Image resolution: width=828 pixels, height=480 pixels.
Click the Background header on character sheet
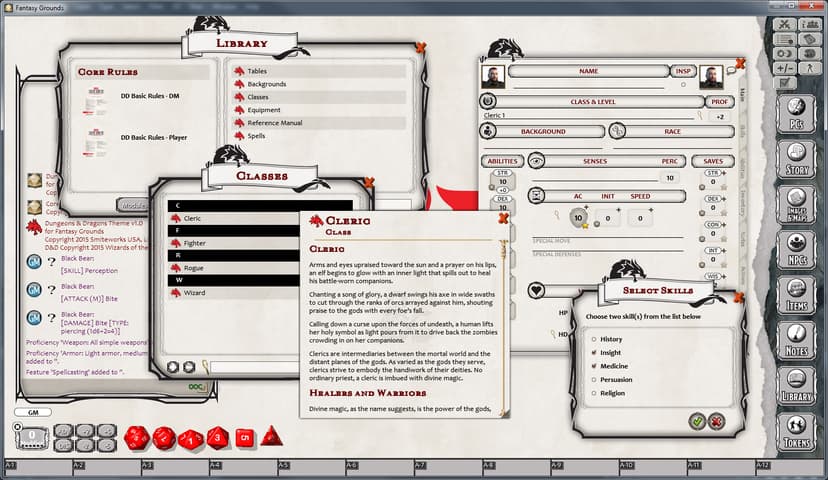[543, 131]
